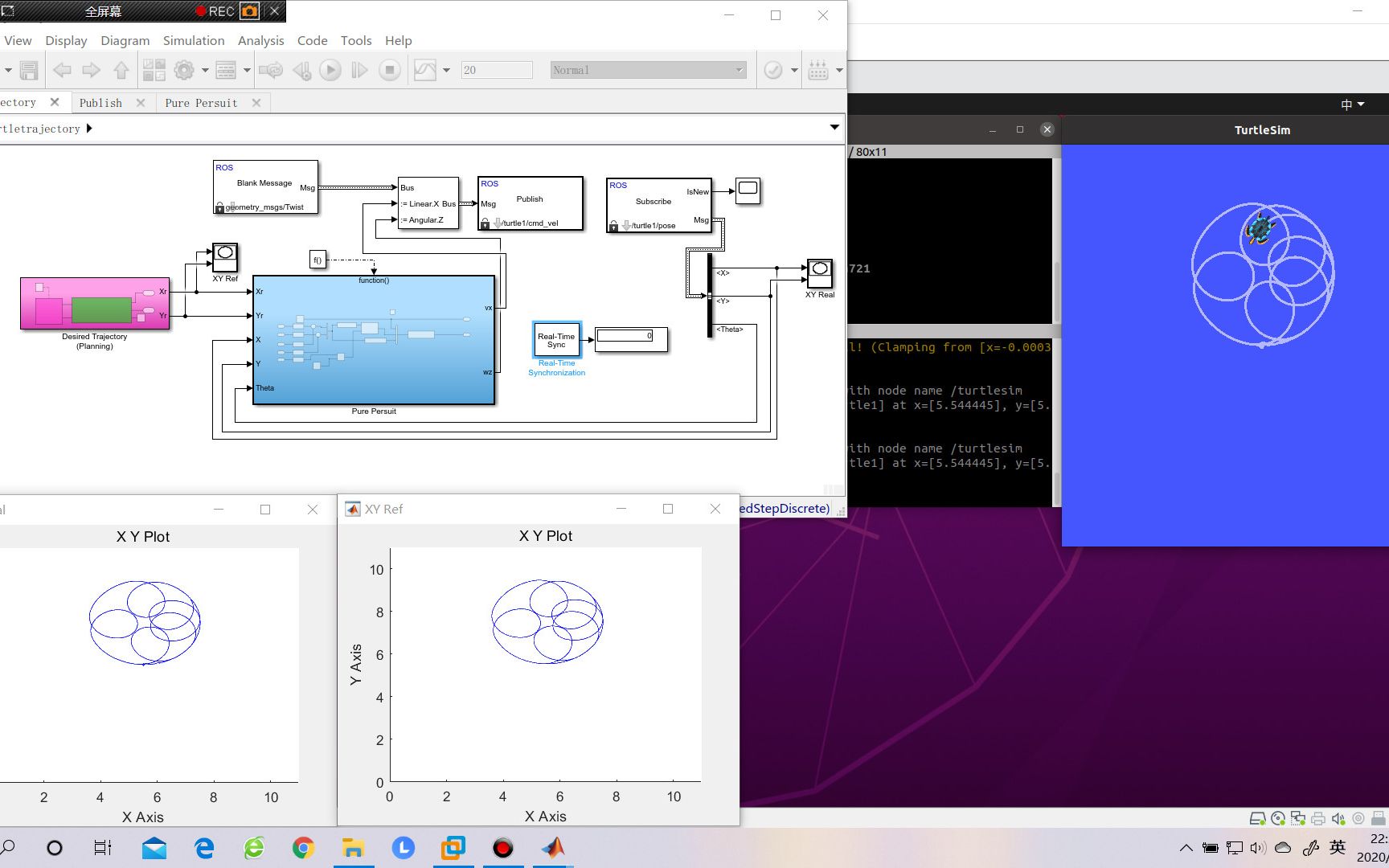Click the Step Back button
The image size is (1389, 868).
(x=301, y=71)
